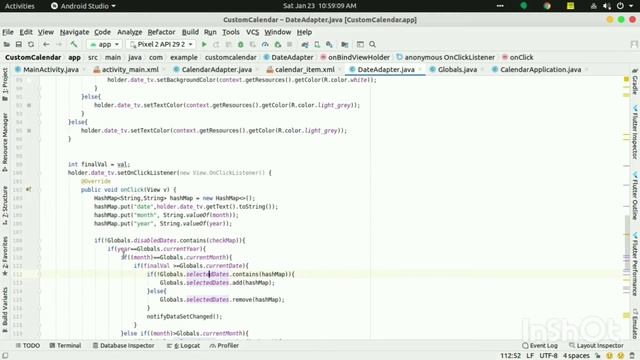Open the Profiler tool window
The height and width of the screenshot is (360, 640).
pos(224,346)
